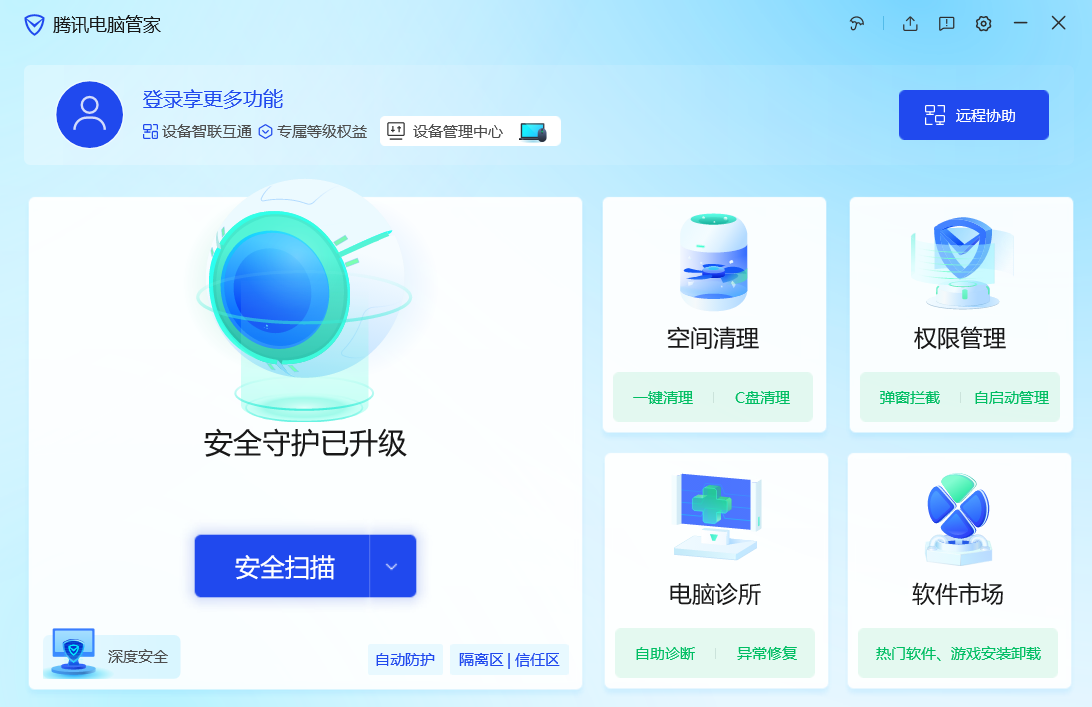Open the feedback speech-bubble icon
Screen dimensions: 1092x707
tap(946, 22)
